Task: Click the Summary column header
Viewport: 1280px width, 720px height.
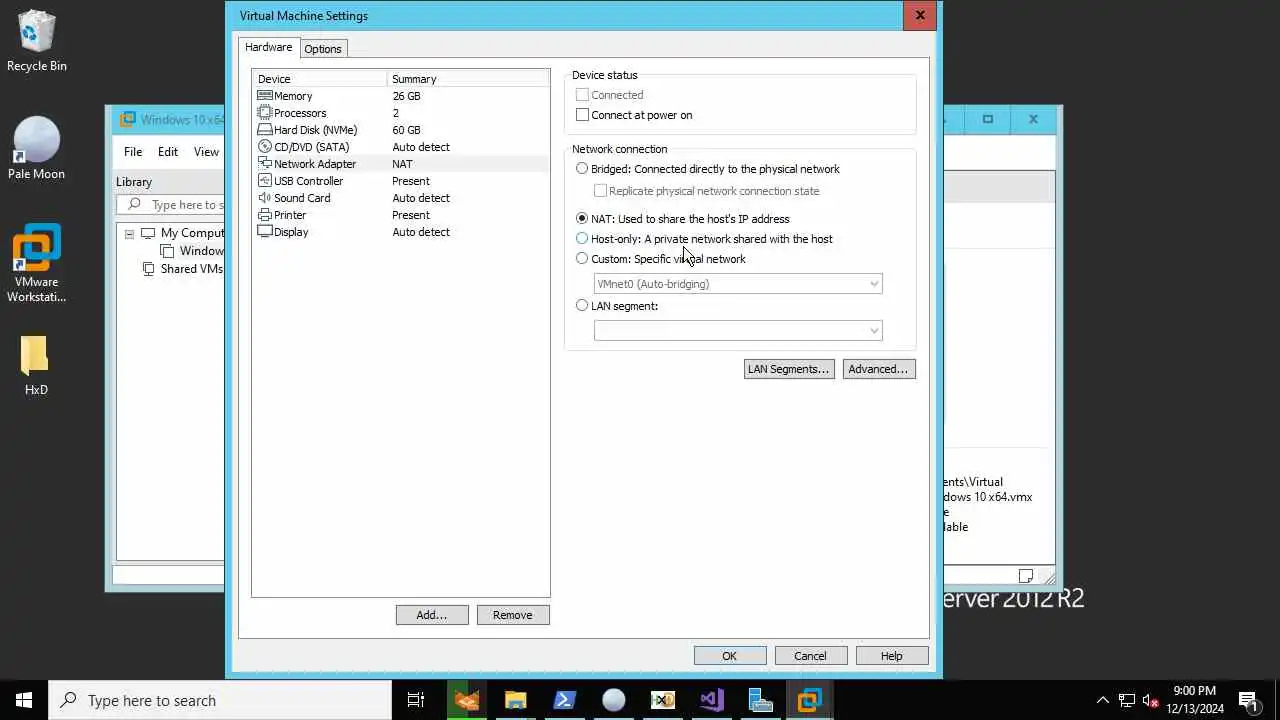Action: [x=468, y=79]
